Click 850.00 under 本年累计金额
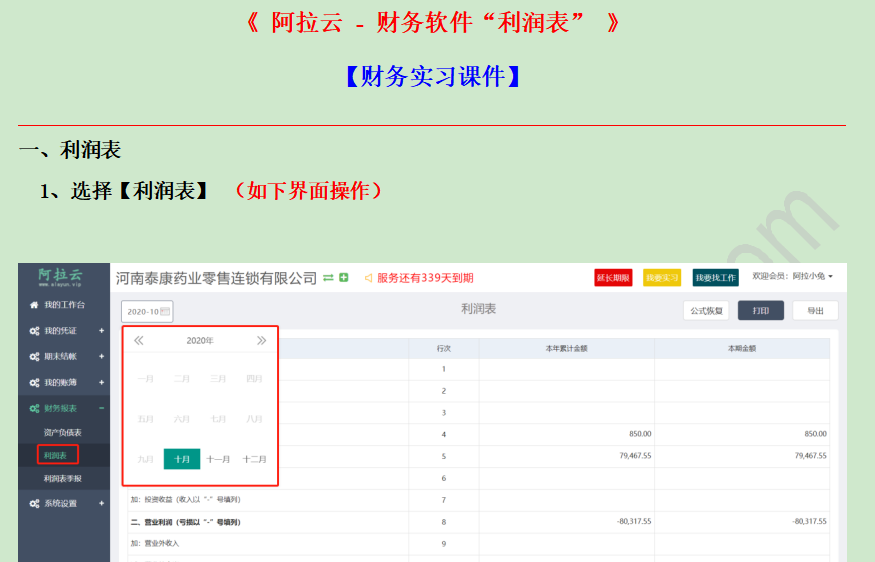The height and width of the screenshot is (562, 875). [640, 434]
